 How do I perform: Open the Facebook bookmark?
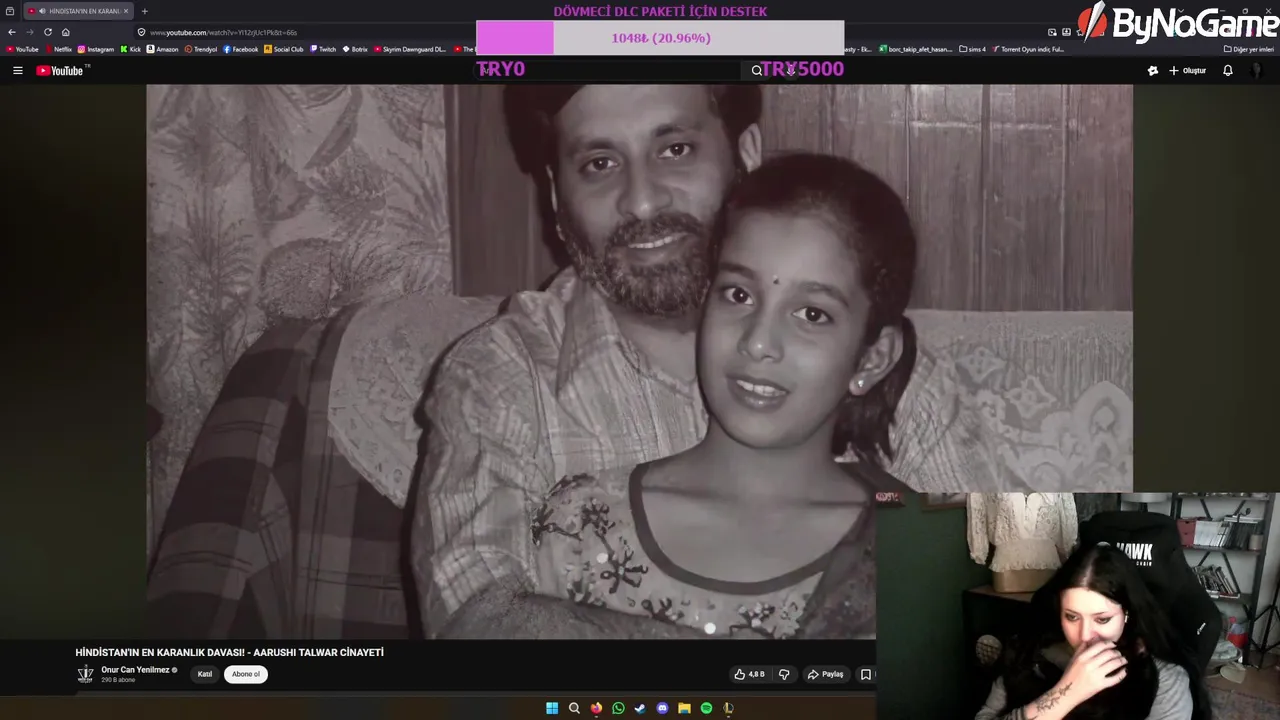pos(241,49)
